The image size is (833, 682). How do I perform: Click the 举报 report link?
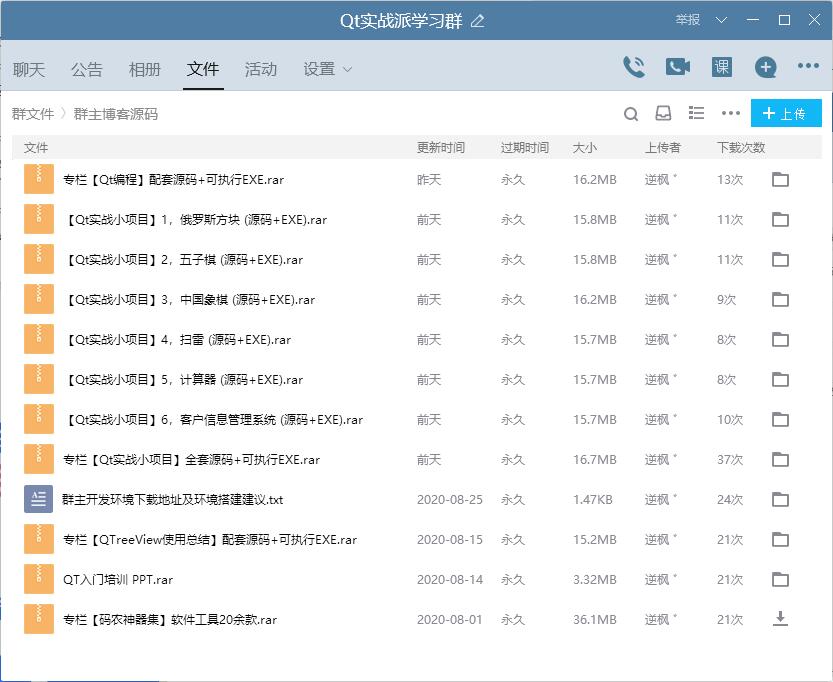(x=688, y=20)
